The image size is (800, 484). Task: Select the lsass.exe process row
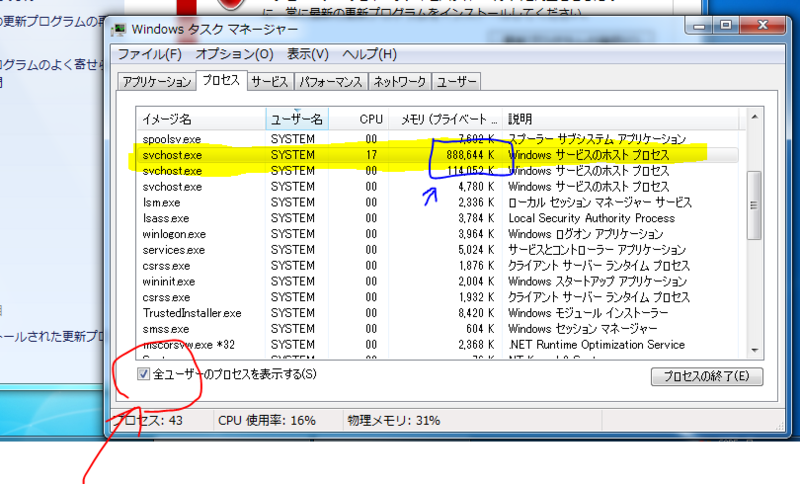pos(437,218)
